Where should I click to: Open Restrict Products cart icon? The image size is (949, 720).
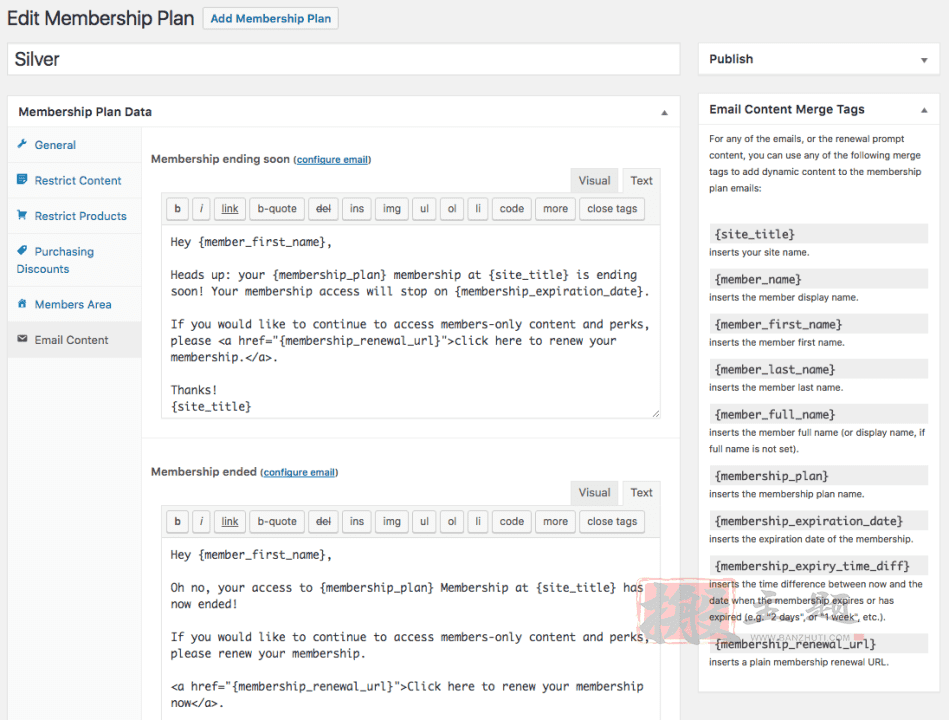pos(22,215)
